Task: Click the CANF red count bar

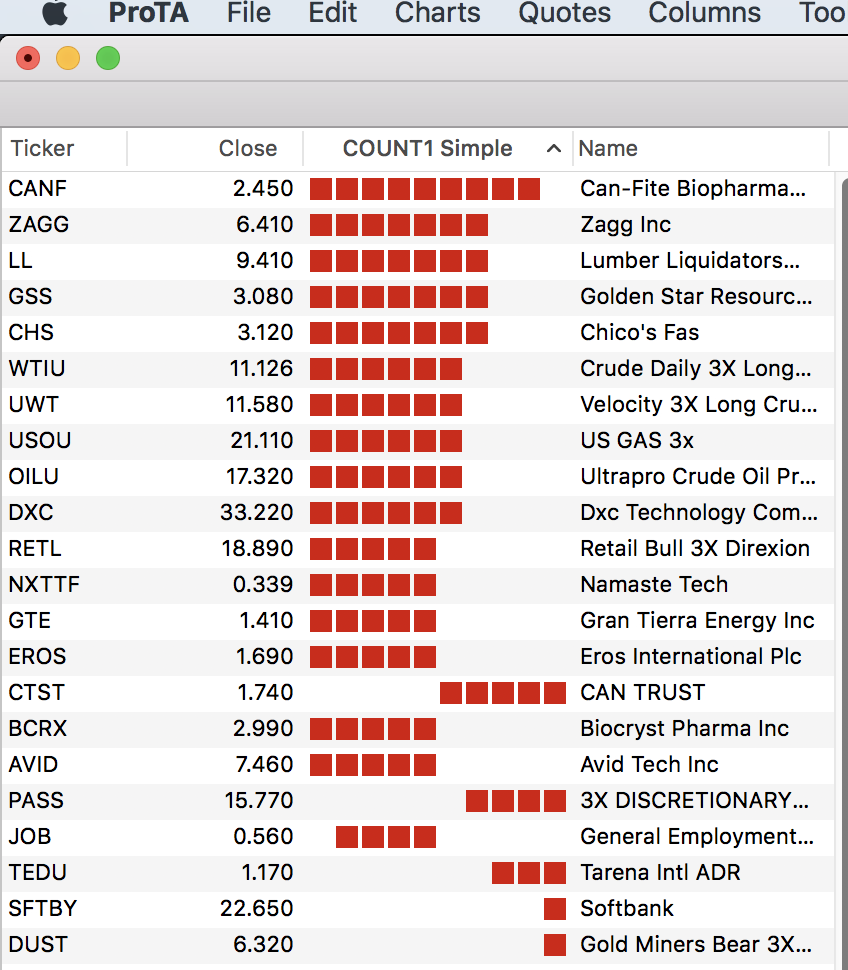Action: click(425, 189)
